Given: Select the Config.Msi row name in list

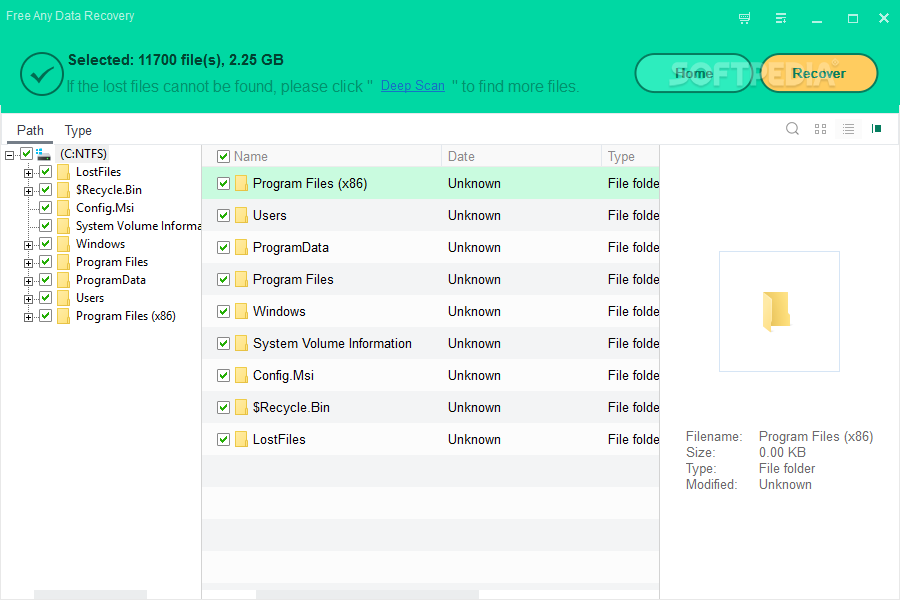Looking at the screenshot, I should click(x=283, y=376).
